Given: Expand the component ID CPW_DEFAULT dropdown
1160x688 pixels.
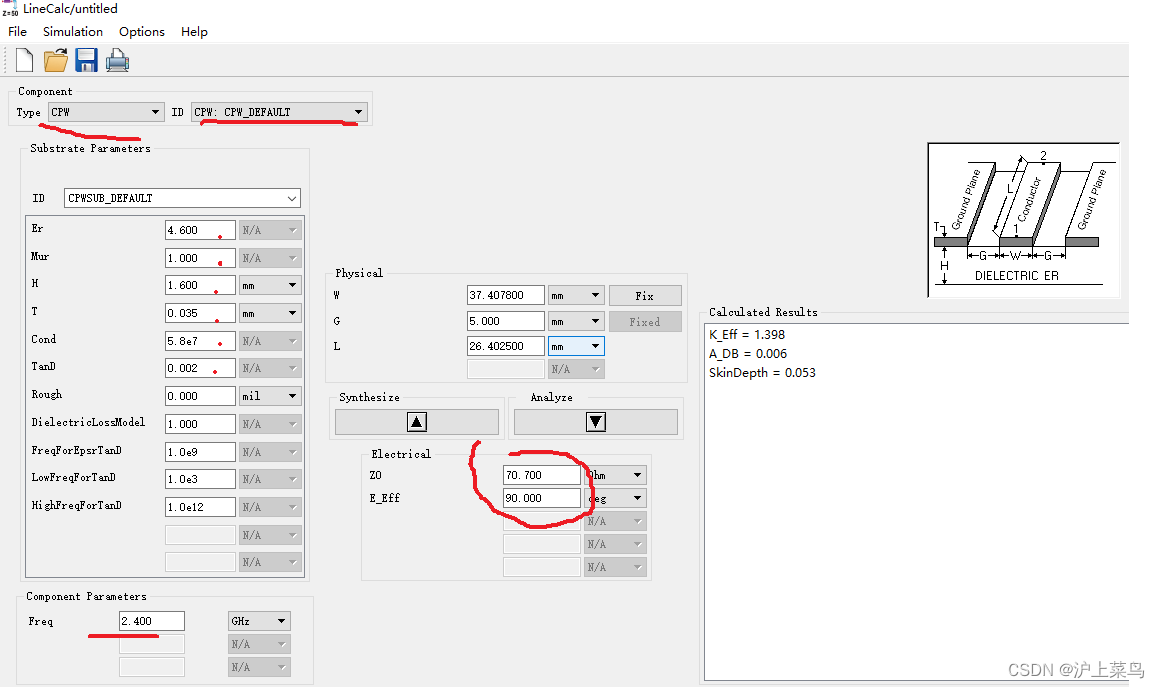Looking at the screenshot, I should 279,112.
